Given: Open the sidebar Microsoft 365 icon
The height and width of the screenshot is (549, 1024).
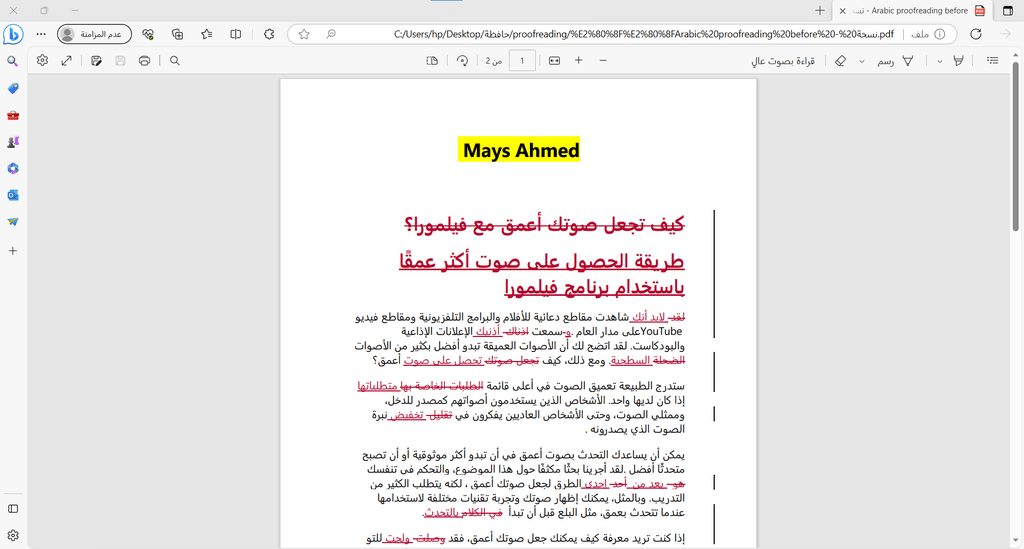Looking at the screenshot, I should tap(12, 168).
